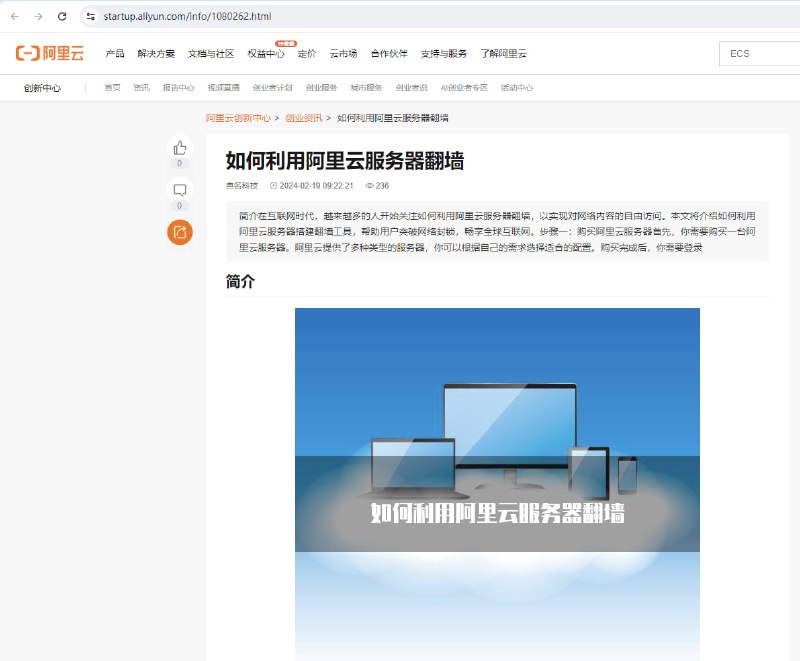Image resolution: width=800 pixels, height=661 pixels.
Task: Open the 了解阿里云 menu
Action: point(503,54)
